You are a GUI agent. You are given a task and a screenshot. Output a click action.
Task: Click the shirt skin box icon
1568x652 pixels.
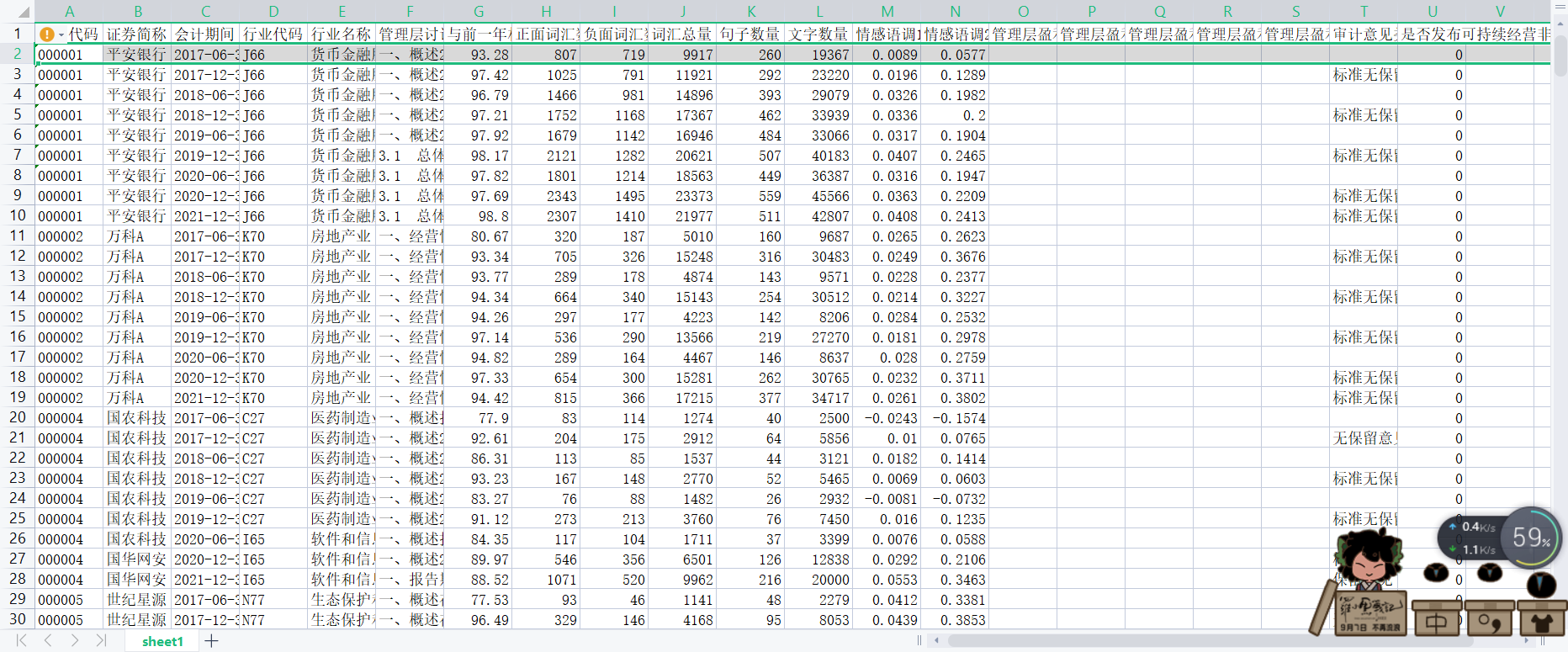1541,620
